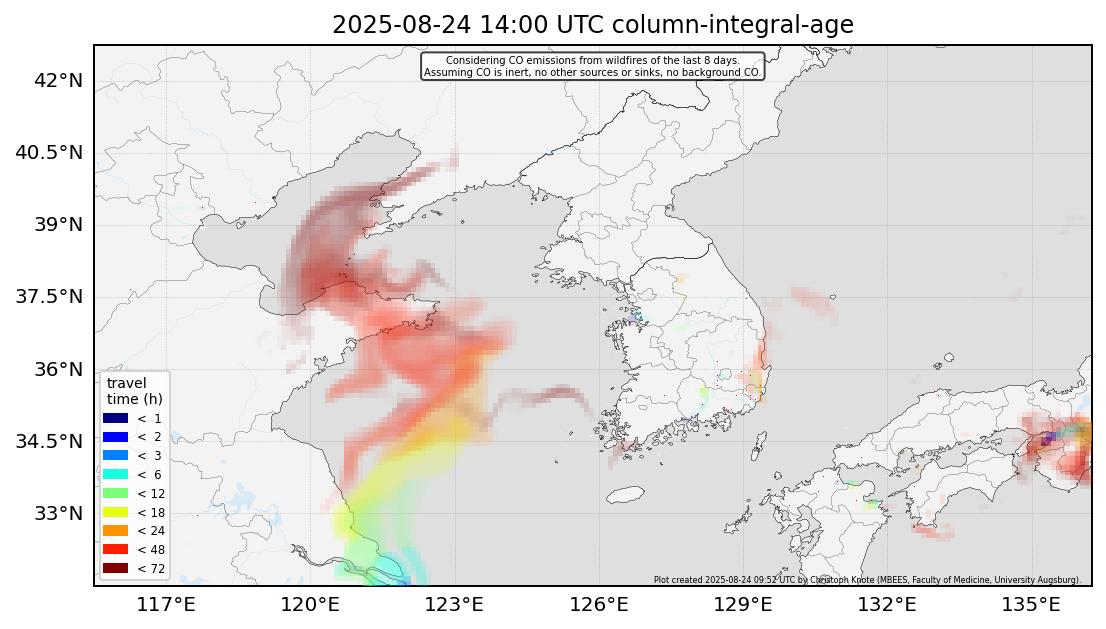Click the 135°E longitude axis label

pyautogui.click(x=1031, y=604)
